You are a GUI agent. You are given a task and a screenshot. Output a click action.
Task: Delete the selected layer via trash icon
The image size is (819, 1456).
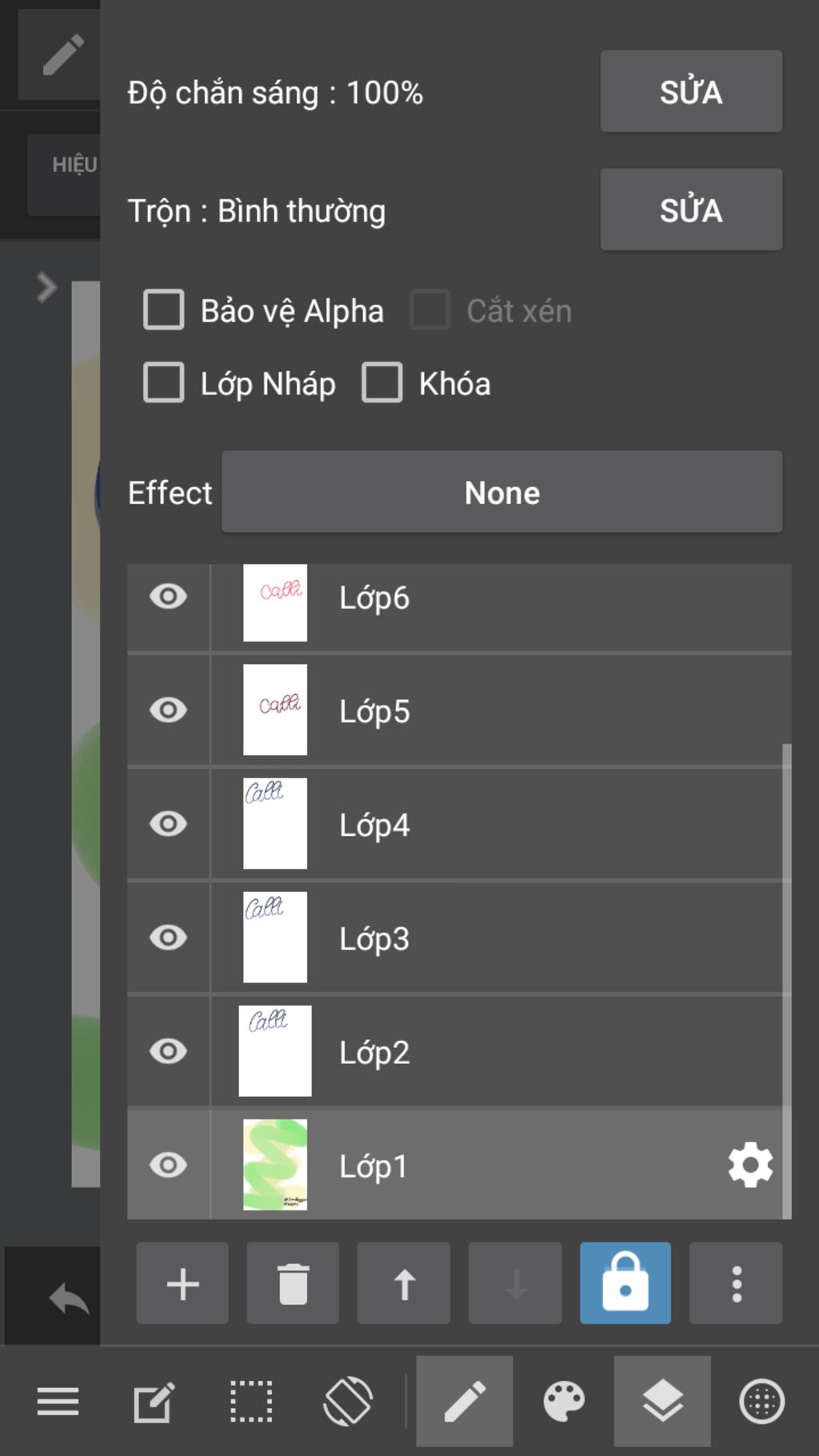[x=293, y=1283]
